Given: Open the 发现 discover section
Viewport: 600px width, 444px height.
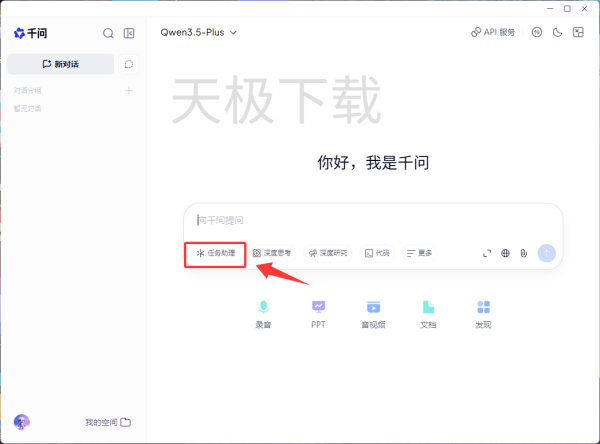Looking at the screenshot, I should 483,313.
